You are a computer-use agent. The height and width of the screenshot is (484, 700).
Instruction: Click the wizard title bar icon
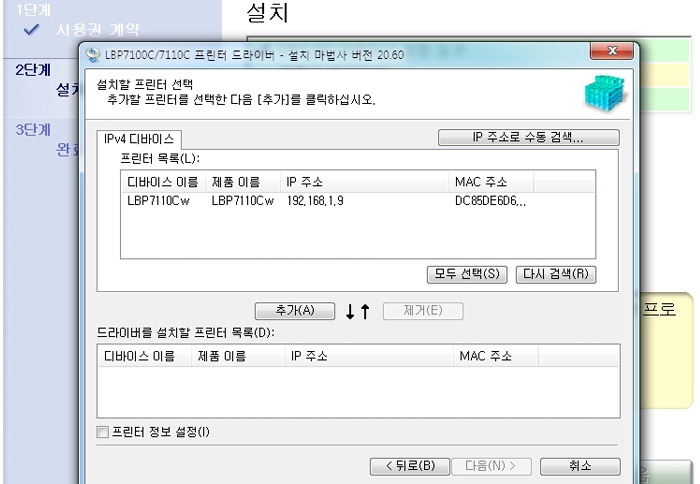click(x=93, y=55)
